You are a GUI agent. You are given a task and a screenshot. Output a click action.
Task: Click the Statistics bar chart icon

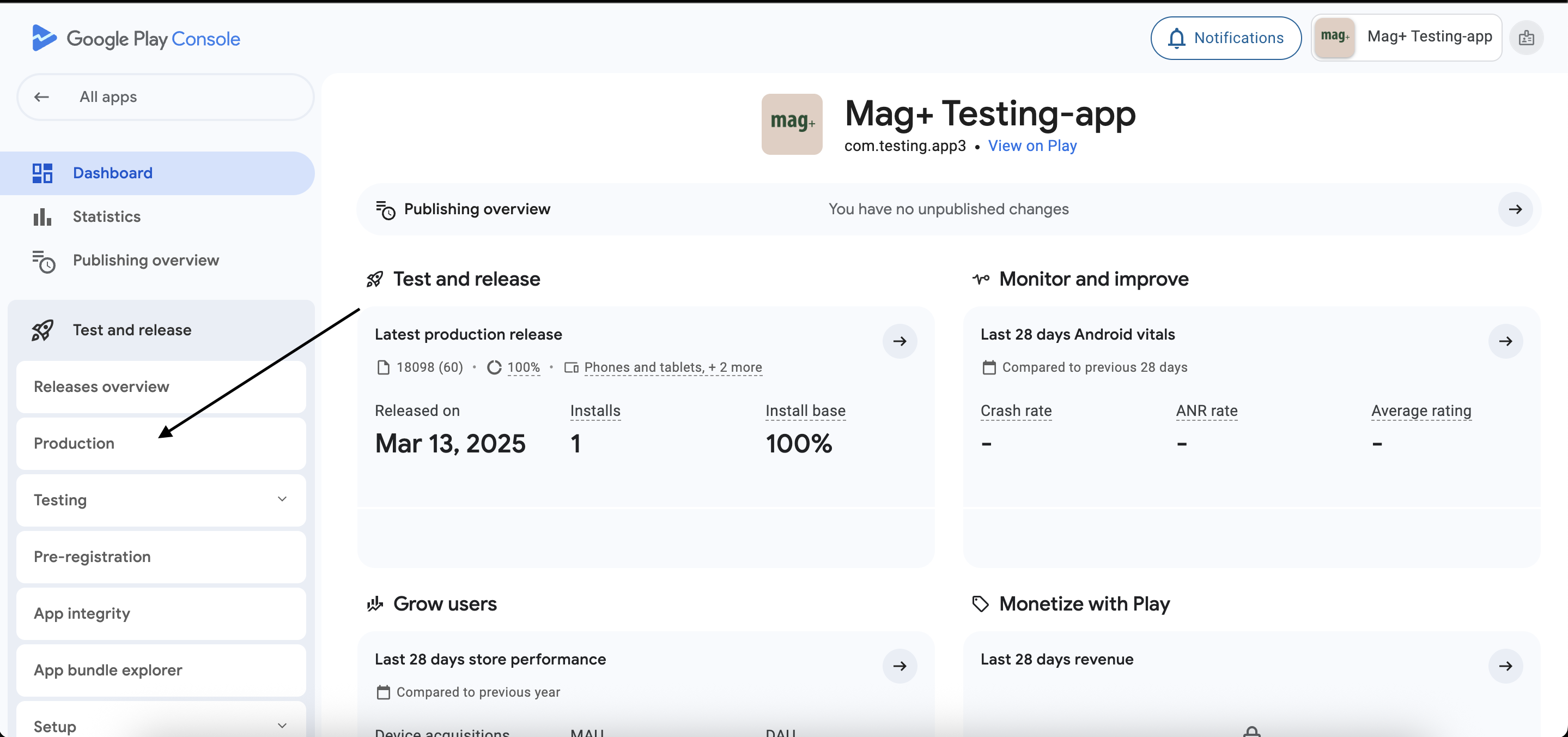42,217
